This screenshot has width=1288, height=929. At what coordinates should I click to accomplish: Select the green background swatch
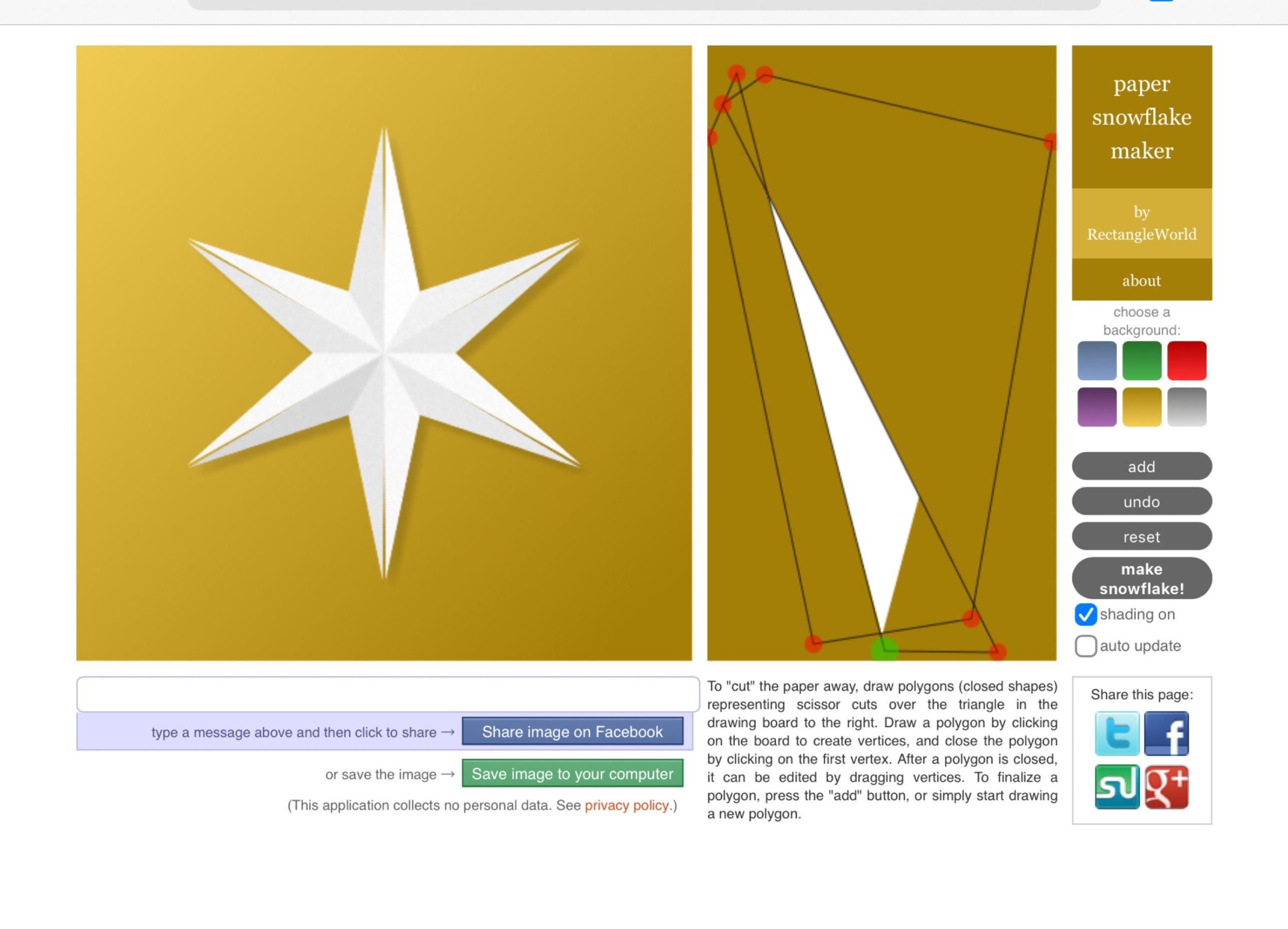[1142, 361]
